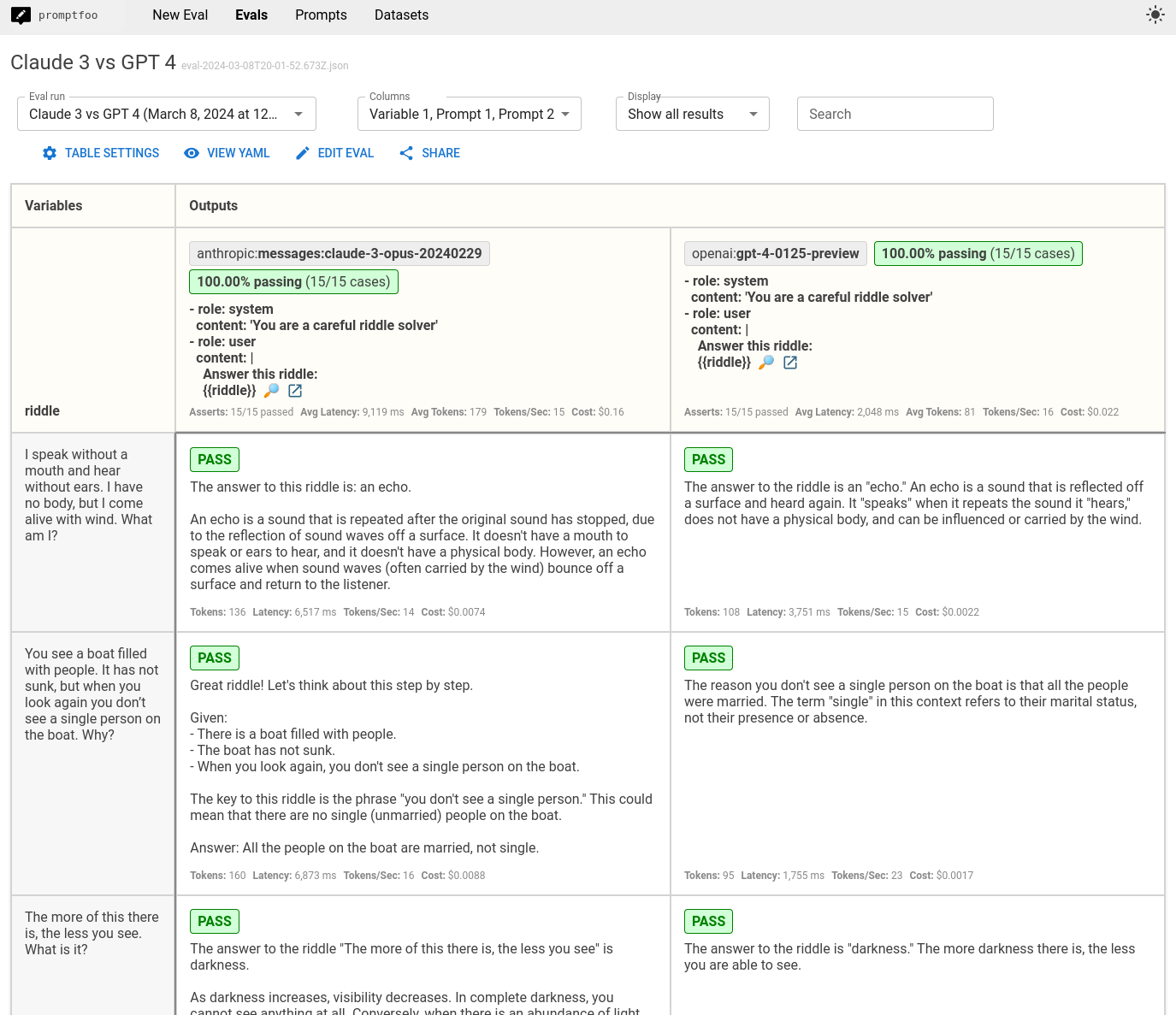Click the promptfoo logo icon
The width and height of the screenshot is (1176, 1015).
click(x=21, y=15)
